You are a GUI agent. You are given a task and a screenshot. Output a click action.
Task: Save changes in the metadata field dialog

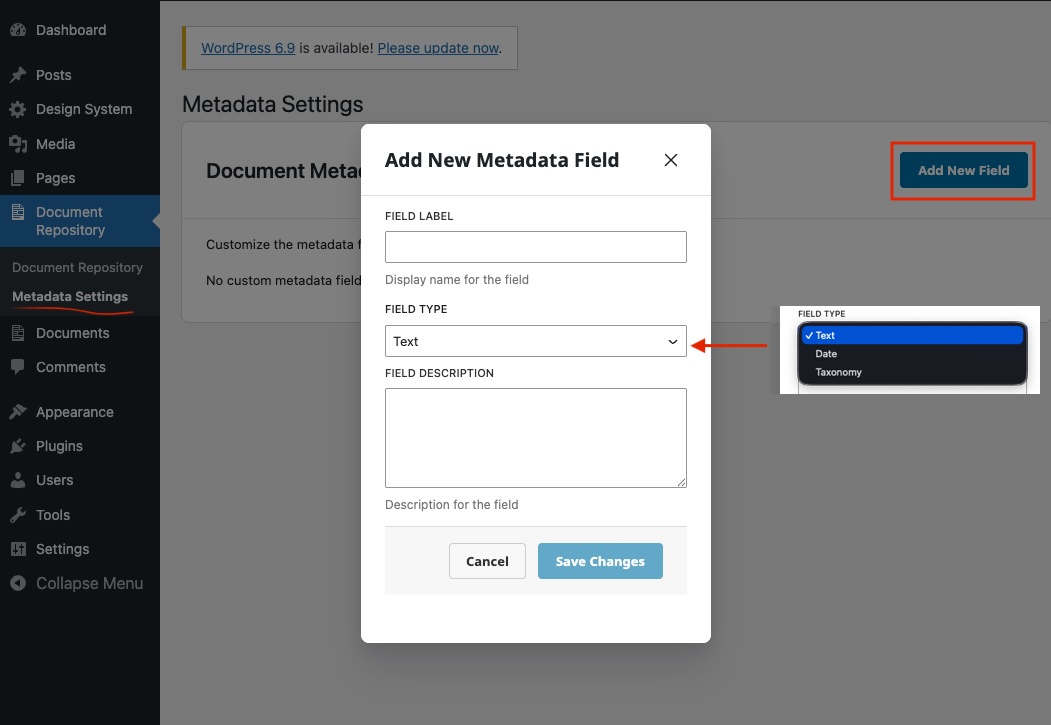click(600, 561)
